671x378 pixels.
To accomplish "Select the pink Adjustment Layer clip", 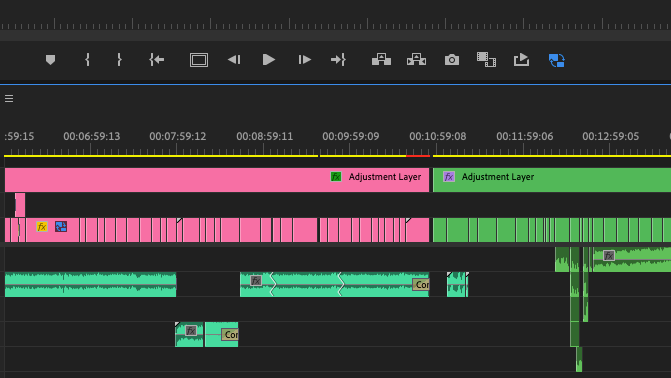I will pos(217,180).
